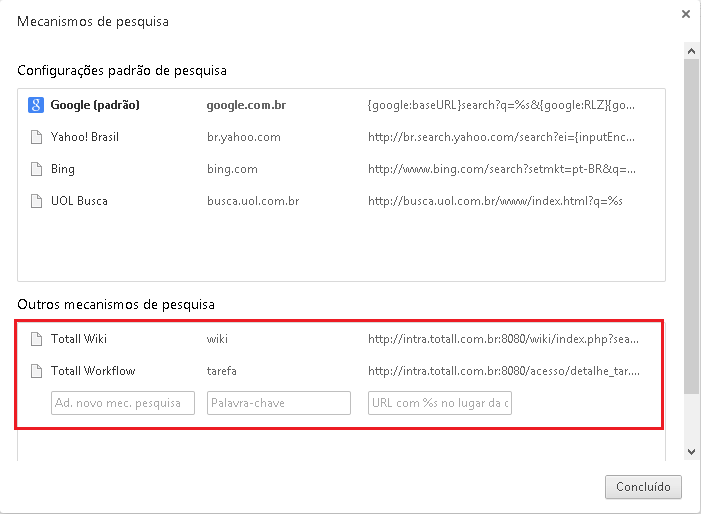Click the 'Configurações padrão de pesquisa' heading

coord(122,71)
